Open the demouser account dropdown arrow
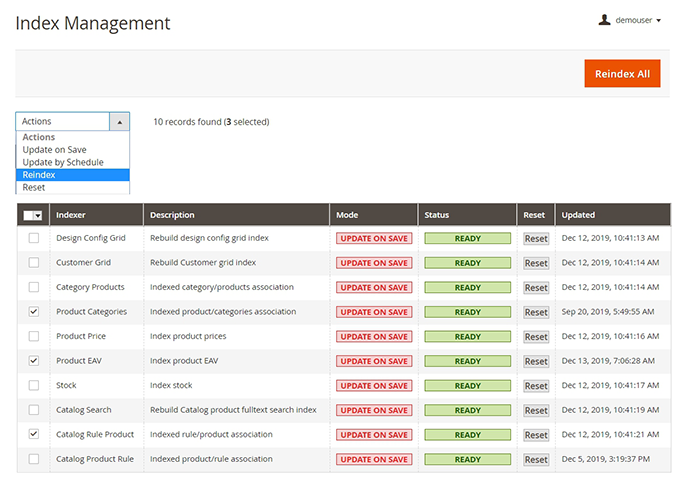684x489 pixels. click(x=659, y=20)
